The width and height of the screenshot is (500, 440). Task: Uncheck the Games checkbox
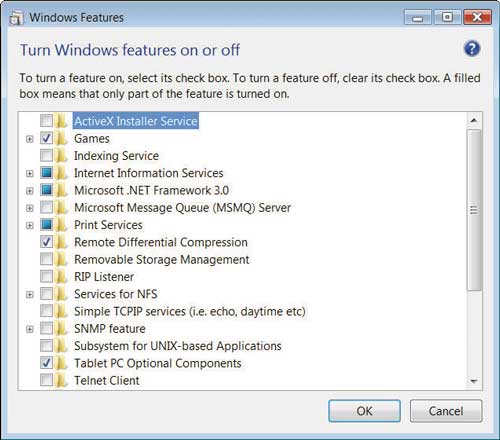pos(46,138)
